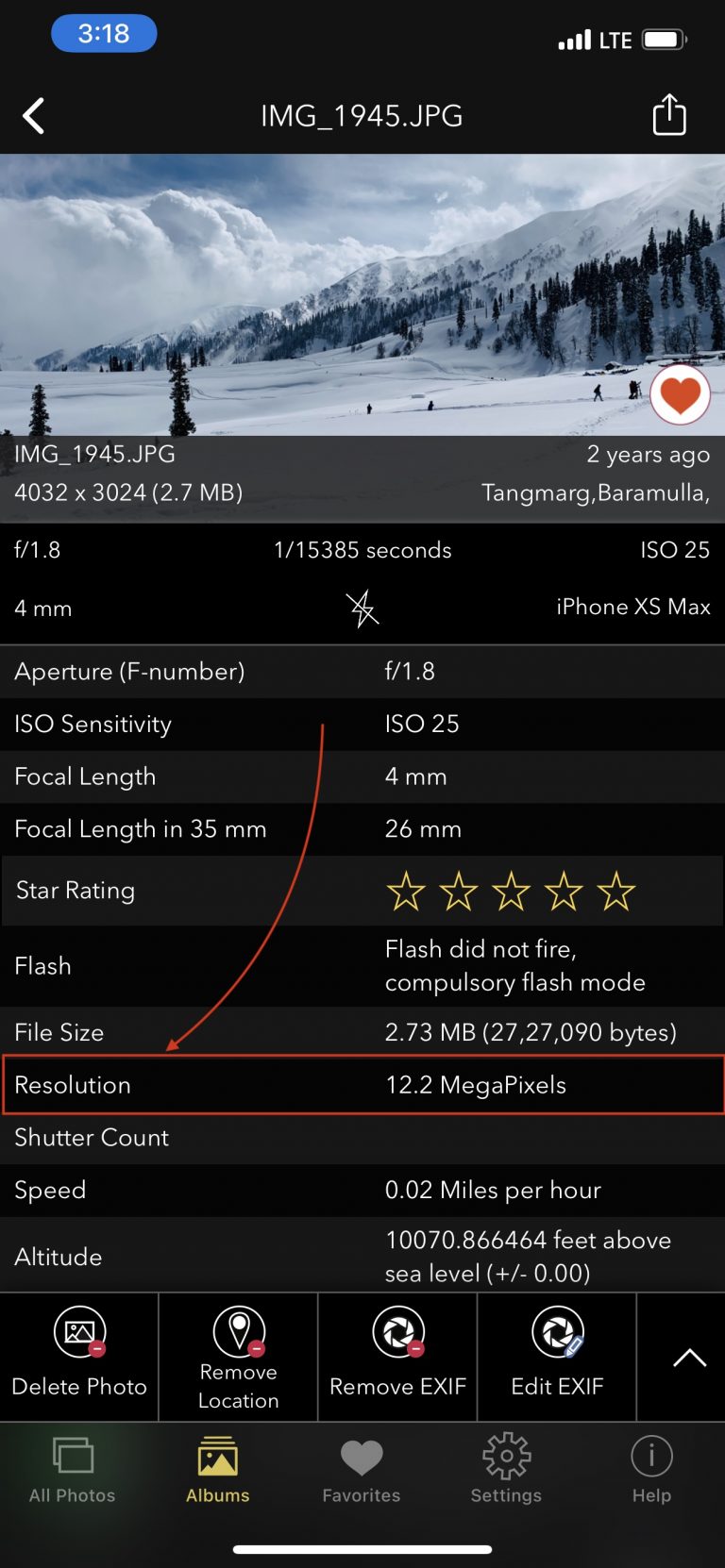This screenshot has height=1568, width=725.
Task: Tap the flash-off indicator icon
Action: click(362, 609)
